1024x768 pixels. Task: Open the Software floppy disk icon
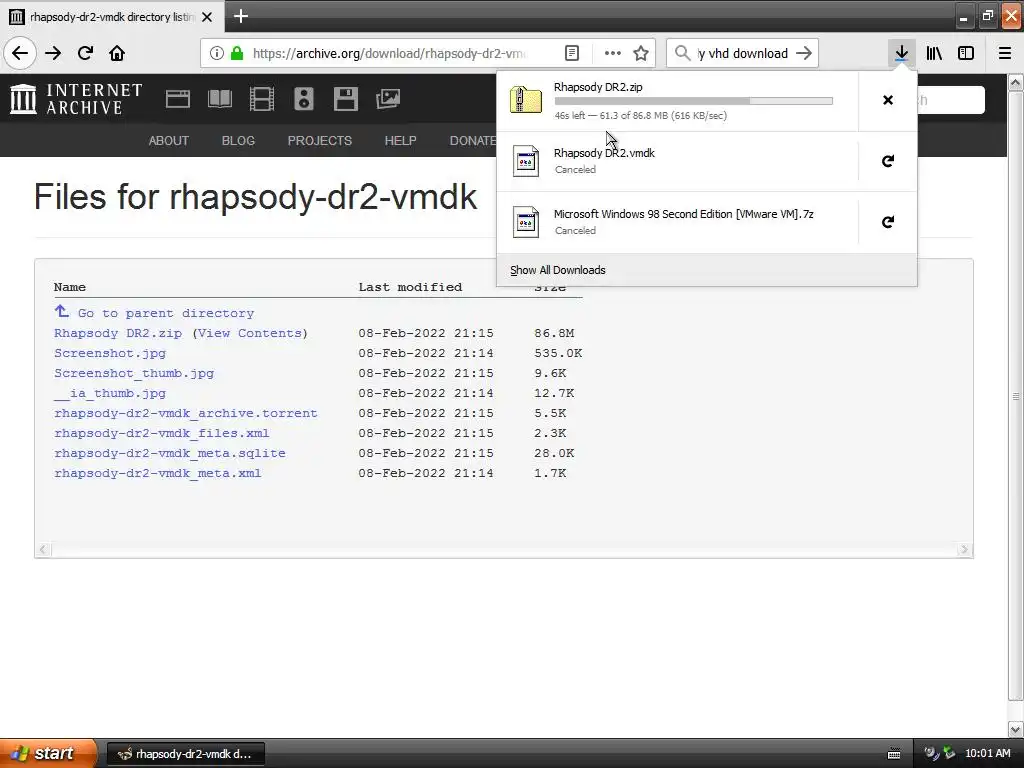coord(345,99)
